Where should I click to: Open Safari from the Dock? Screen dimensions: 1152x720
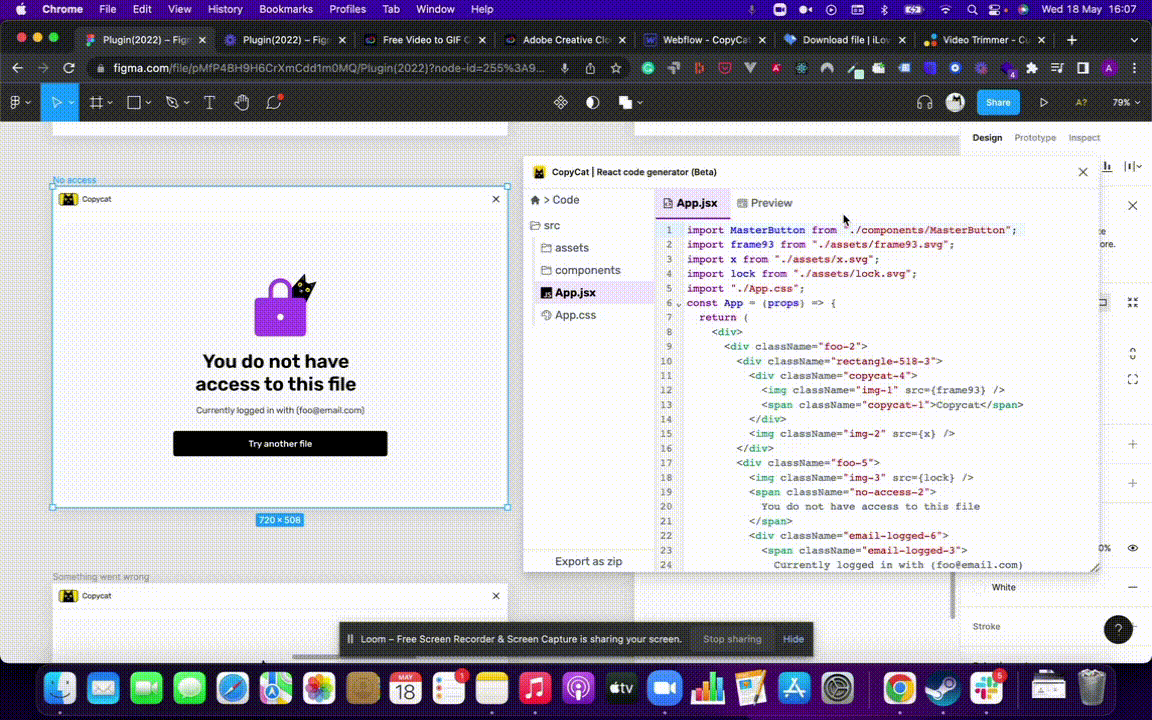point(233,689)
